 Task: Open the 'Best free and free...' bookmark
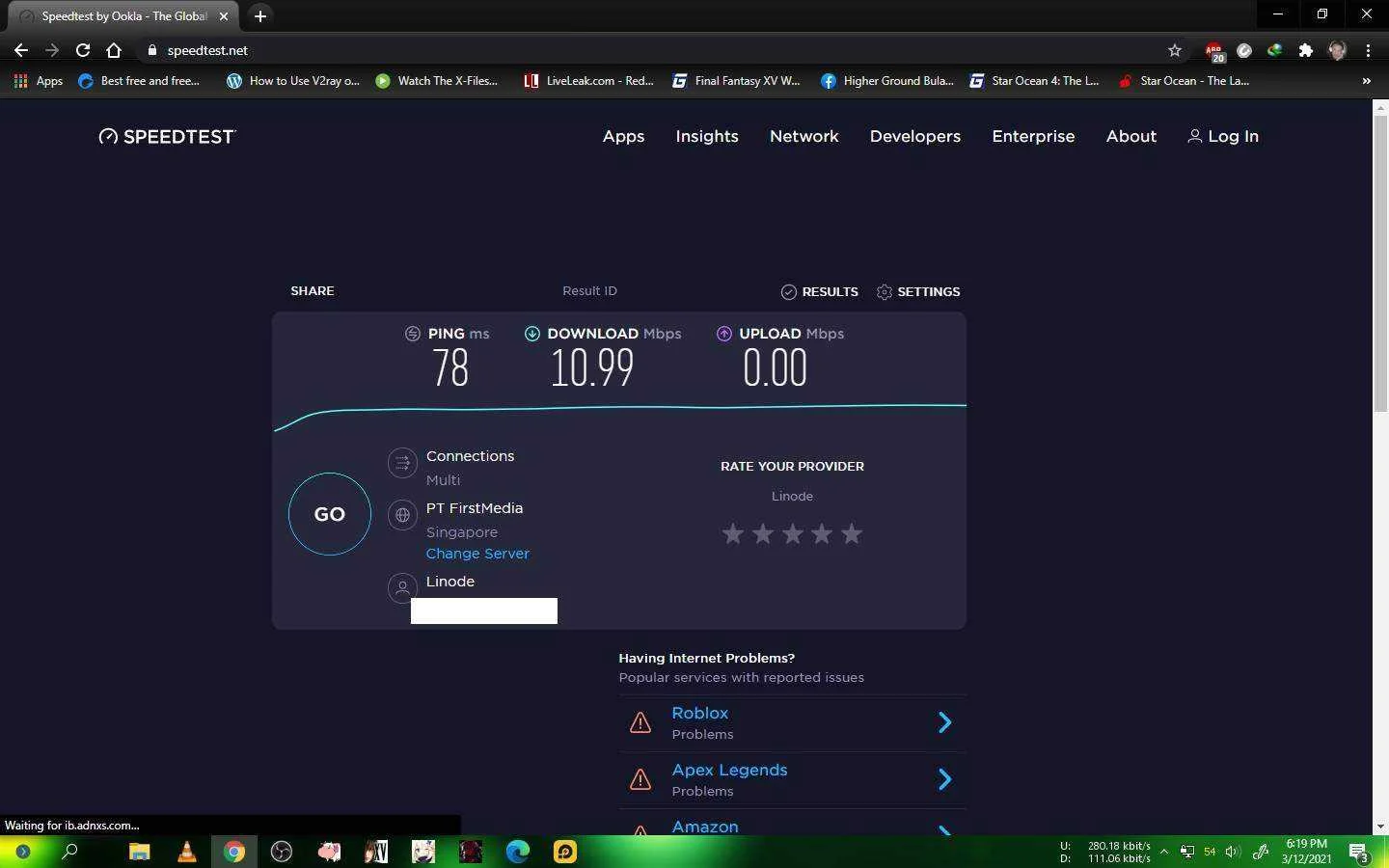(139, 81)
